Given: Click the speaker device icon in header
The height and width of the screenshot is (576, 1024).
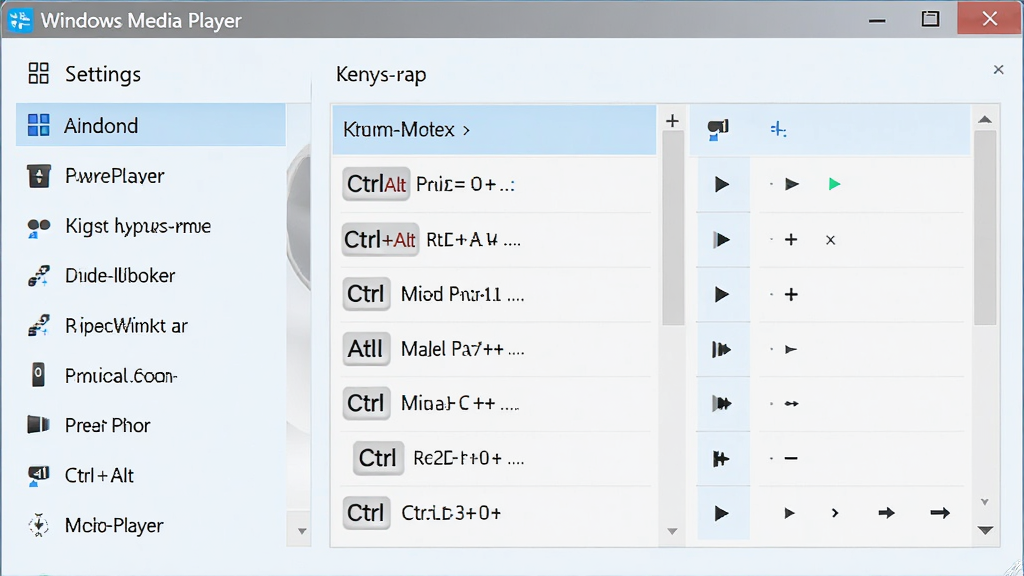Looking at the screenshot, I should click(x=718, y=129).
